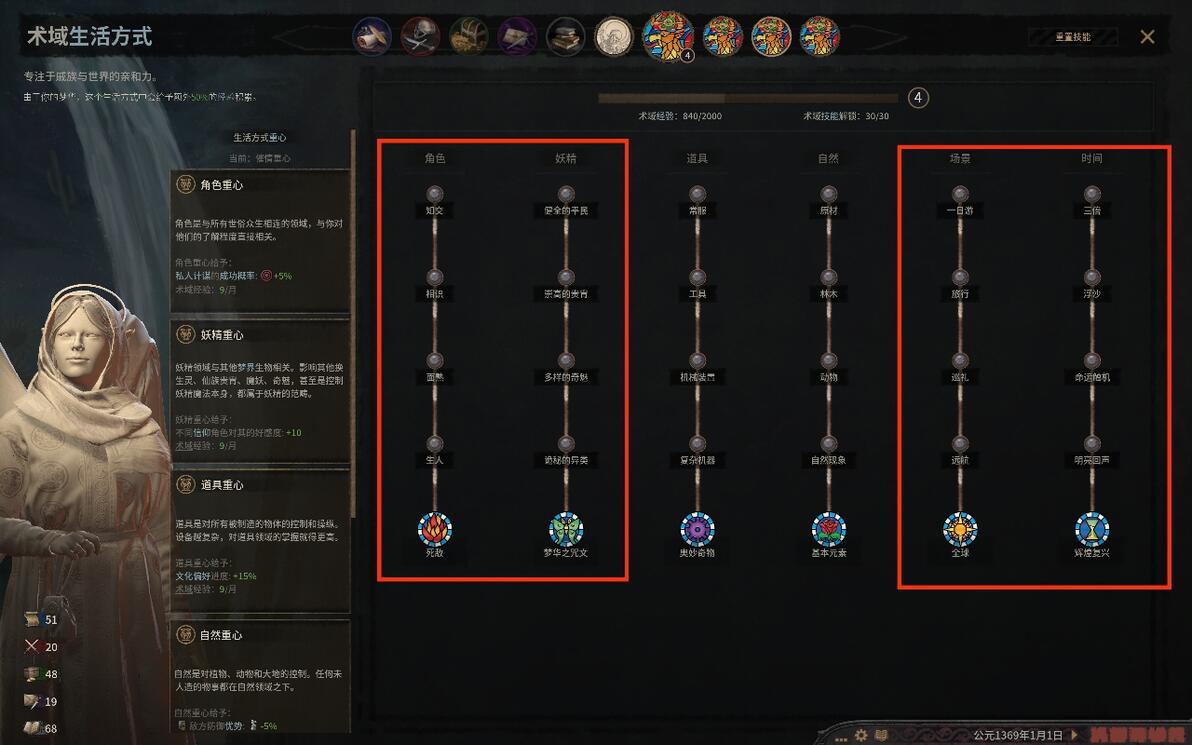
Task: Select the purple flower 奥妙奇物 perk icon
Action: (x=697, y=529)
